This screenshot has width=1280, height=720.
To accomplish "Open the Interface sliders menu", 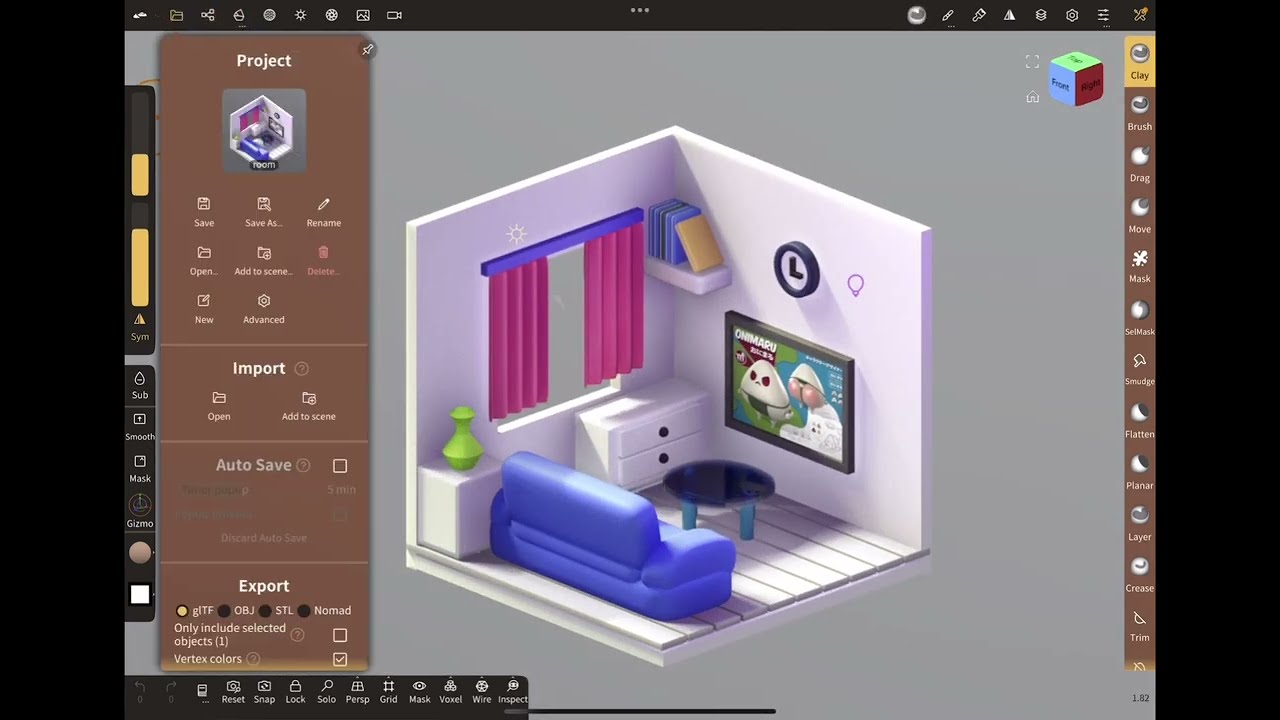I will (1103, 15).
